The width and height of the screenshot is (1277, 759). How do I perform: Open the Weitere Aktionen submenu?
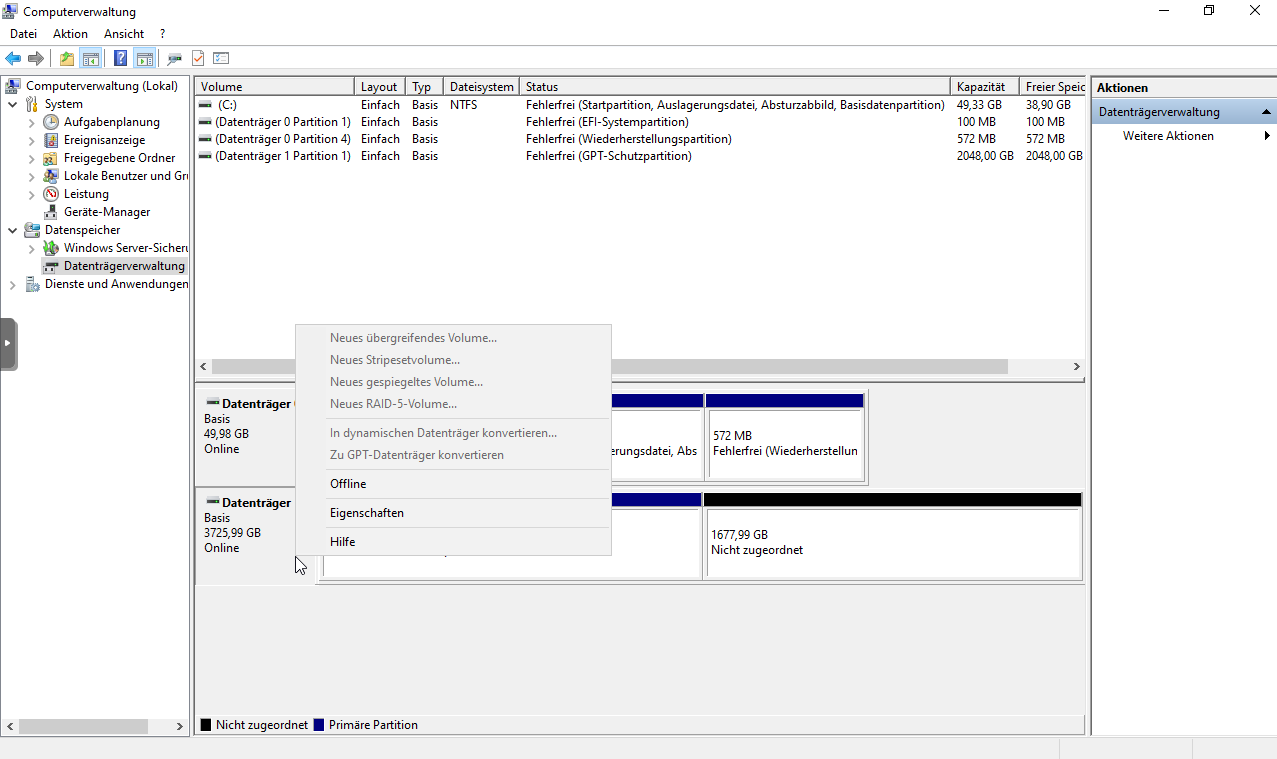click(x=1184, y=136)
